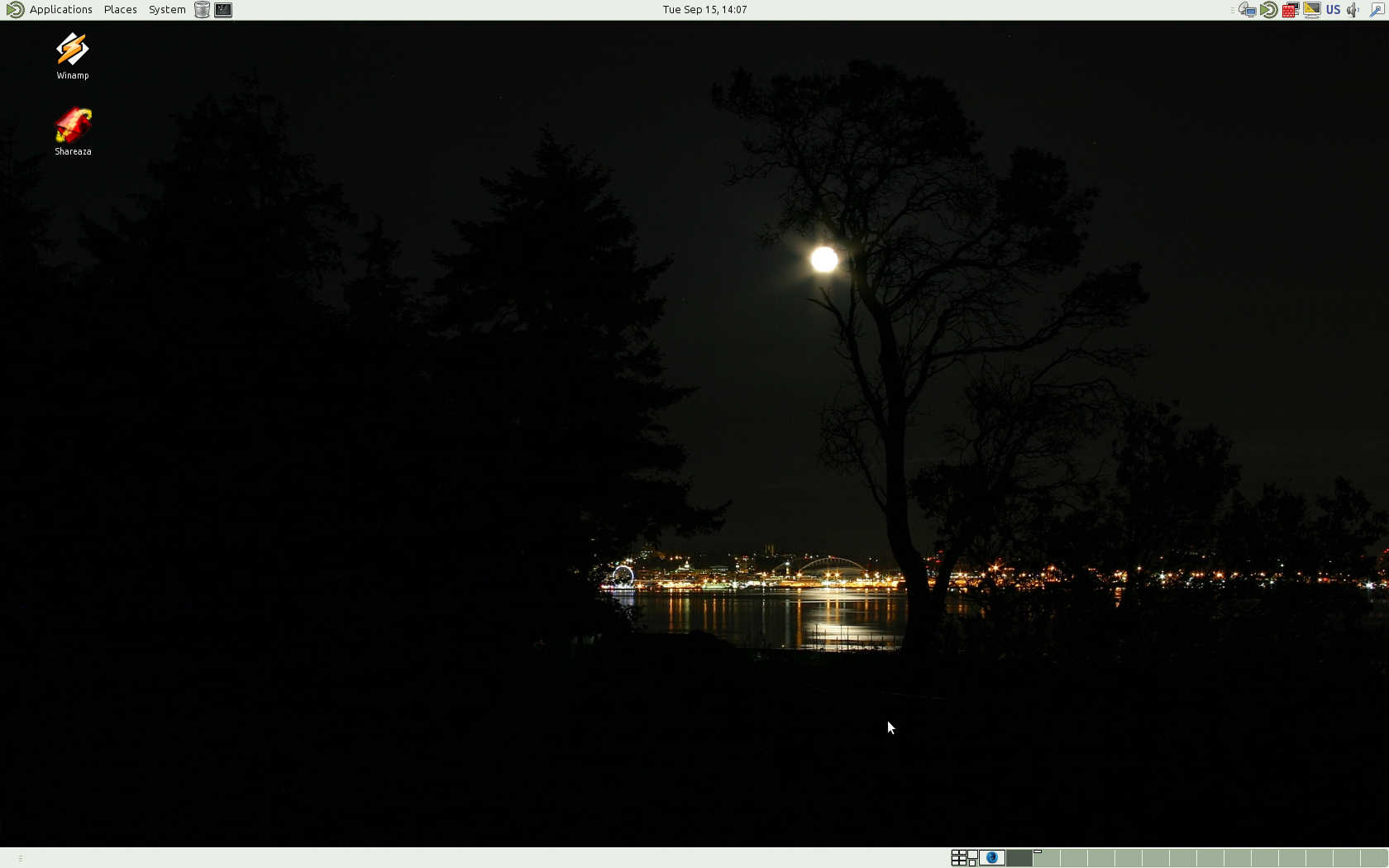Select the dark highlighted workspace in switcher

coord(1019,858)
